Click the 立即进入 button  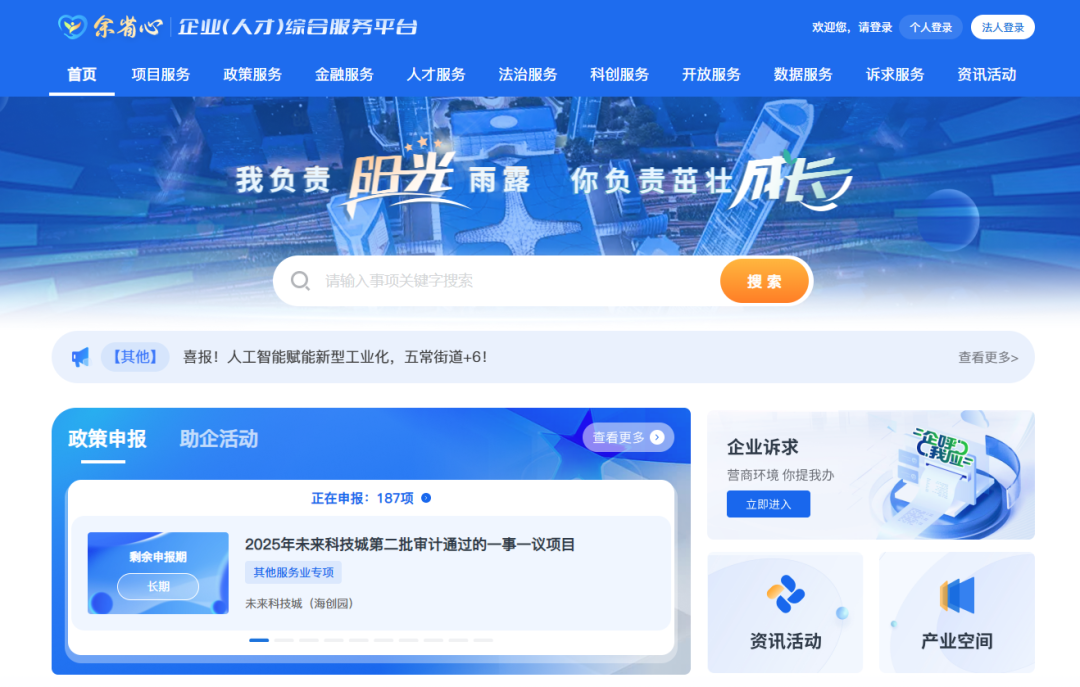pyautogui.click(x=768, y=504)
